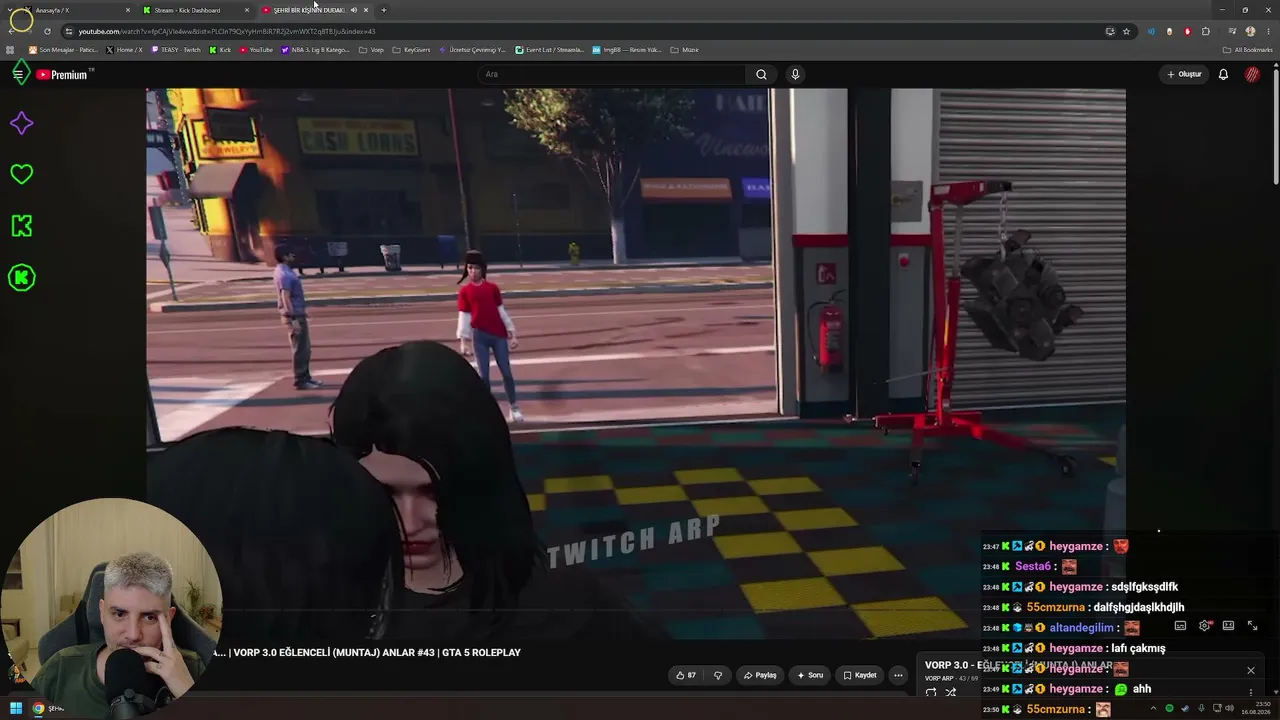Open the Chrome apps grid shortcut
This screenshot has height=720, width=1280.
point(11,50)
